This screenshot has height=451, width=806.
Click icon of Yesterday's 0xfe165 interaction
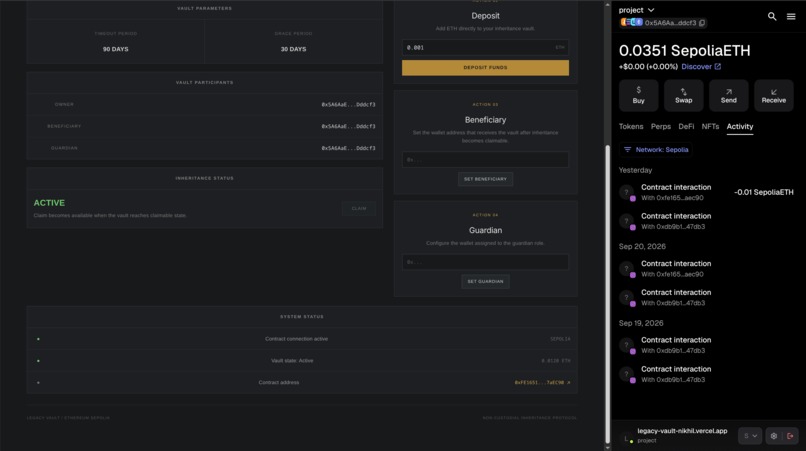click(627, 193)
